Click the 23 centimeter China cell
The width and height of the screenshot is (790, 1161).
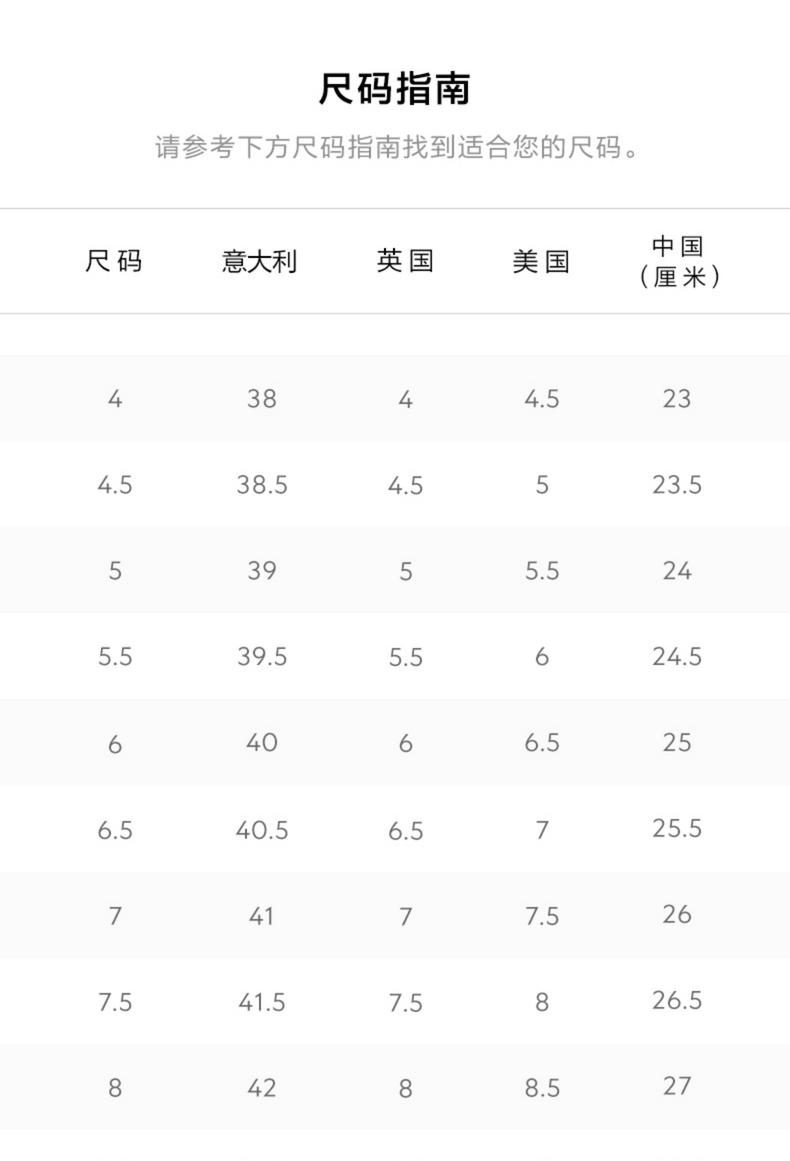click(677, 399)
